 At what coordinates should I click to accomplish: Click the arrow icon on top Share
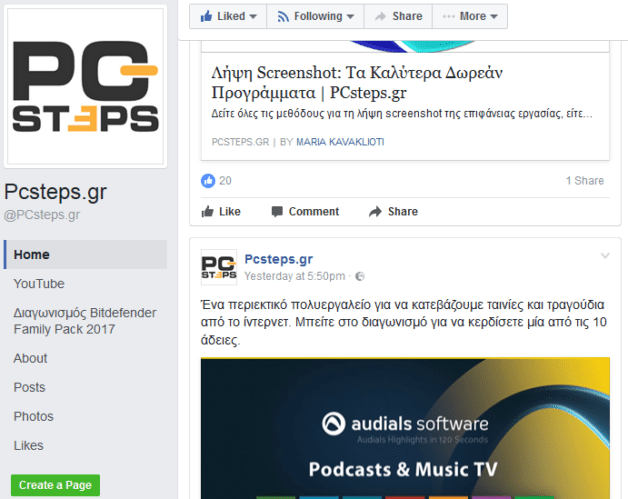click(x=380, y=16)
